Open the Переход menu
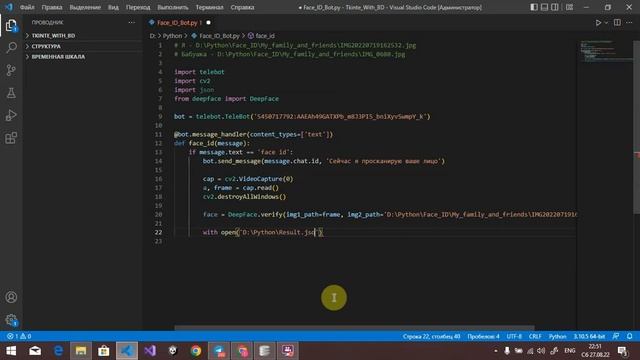This screenshot has width=640, height=360. click(x=138, y=7)
